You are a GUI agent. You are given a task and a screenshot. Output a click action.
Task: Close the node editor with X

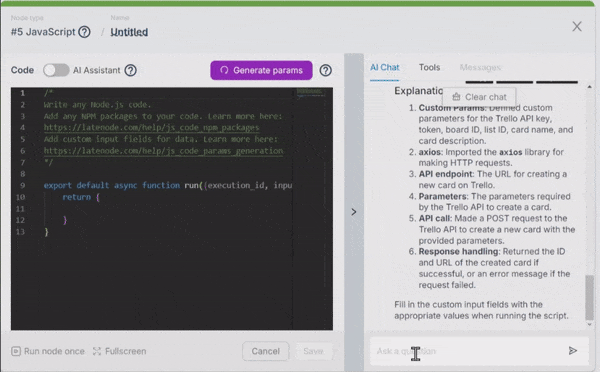(x=577, y=26)
